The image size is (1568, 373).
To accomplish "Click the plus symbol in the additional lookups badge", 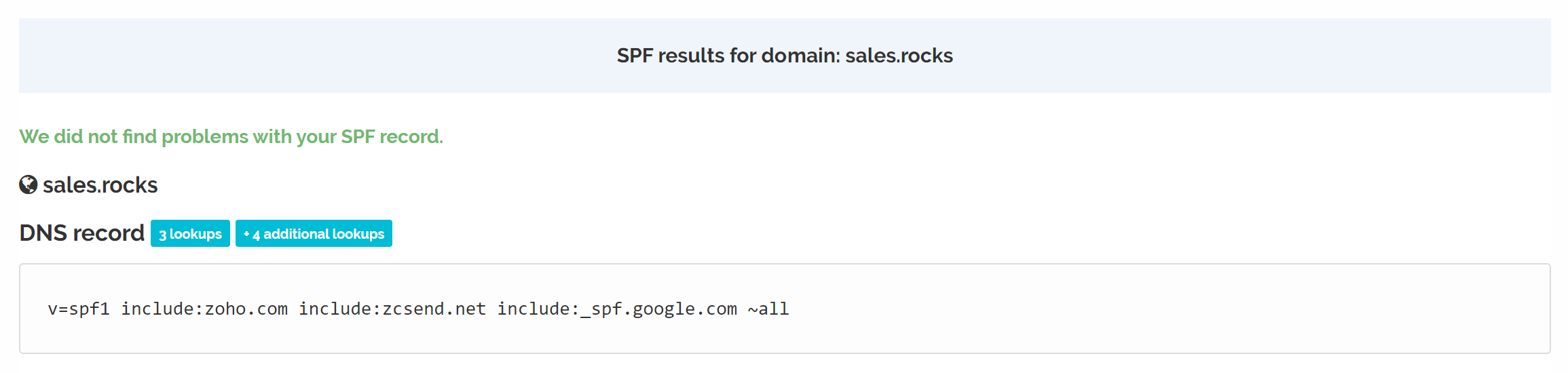I will 246,234.
